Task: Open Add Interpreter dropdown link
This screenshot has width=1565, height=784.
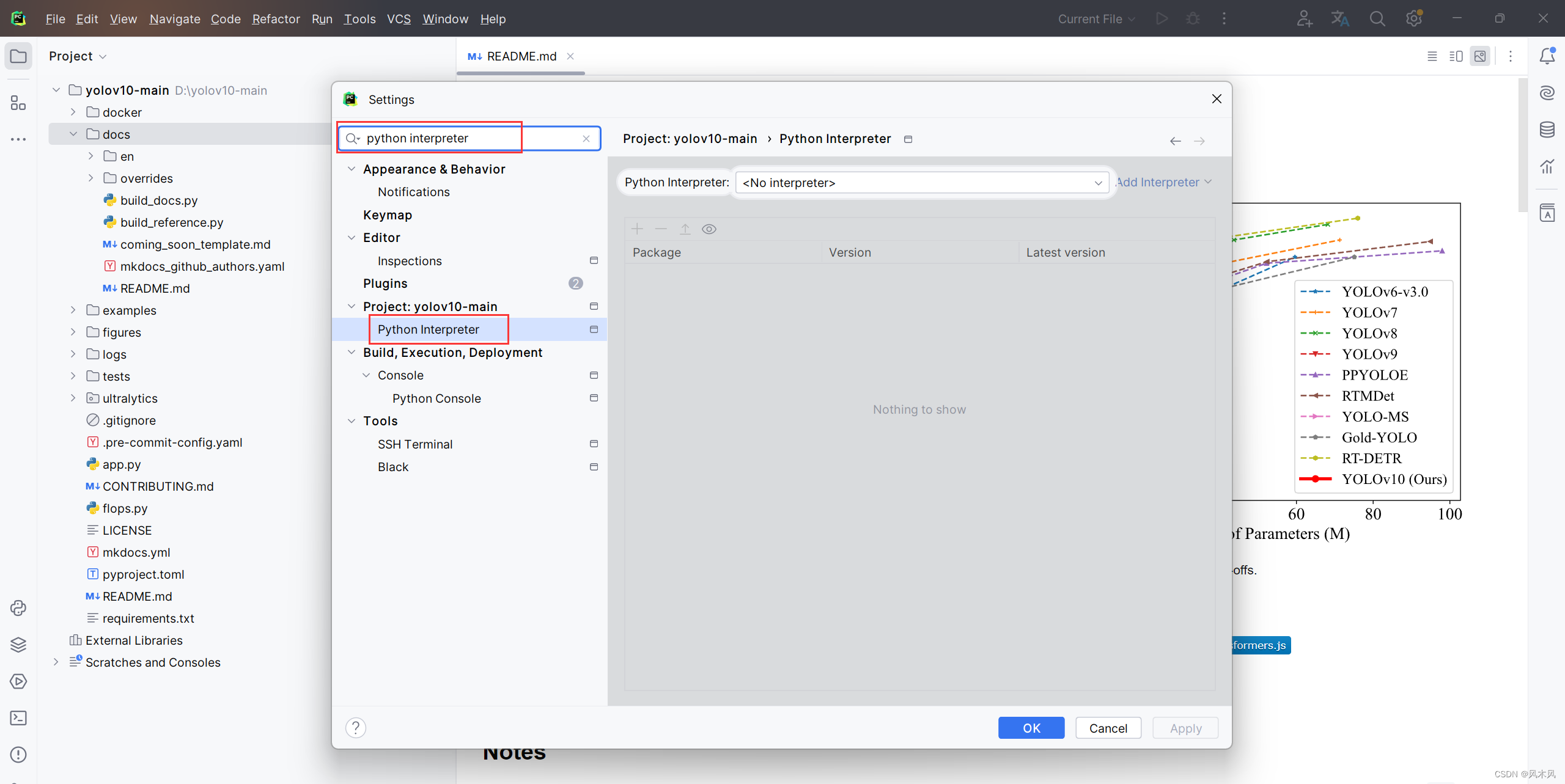Action: point(1164,182)
